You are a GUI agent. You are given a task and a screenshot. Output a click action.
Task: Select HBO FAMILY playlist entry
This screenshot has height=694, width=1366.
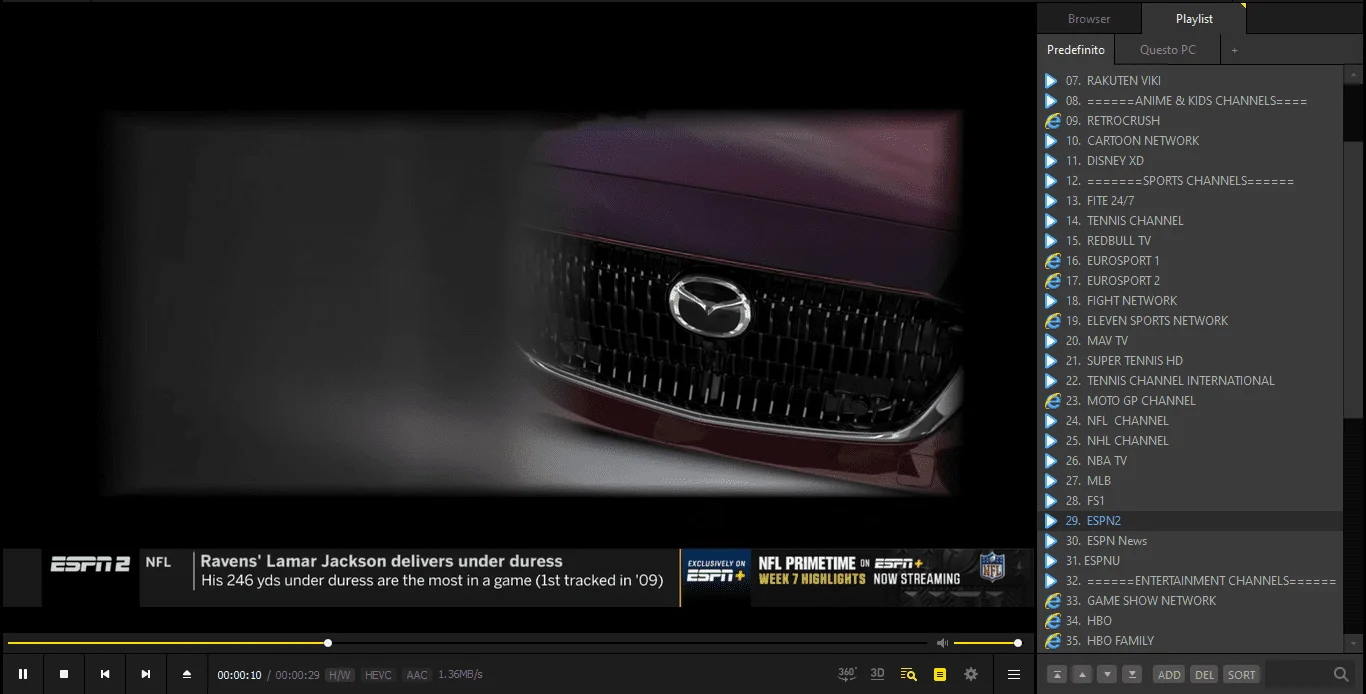point(1192,641)
